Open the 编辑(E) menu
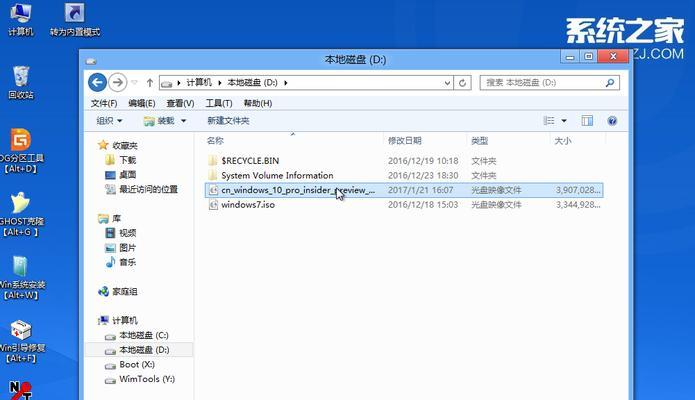 (x=141, y=103)
